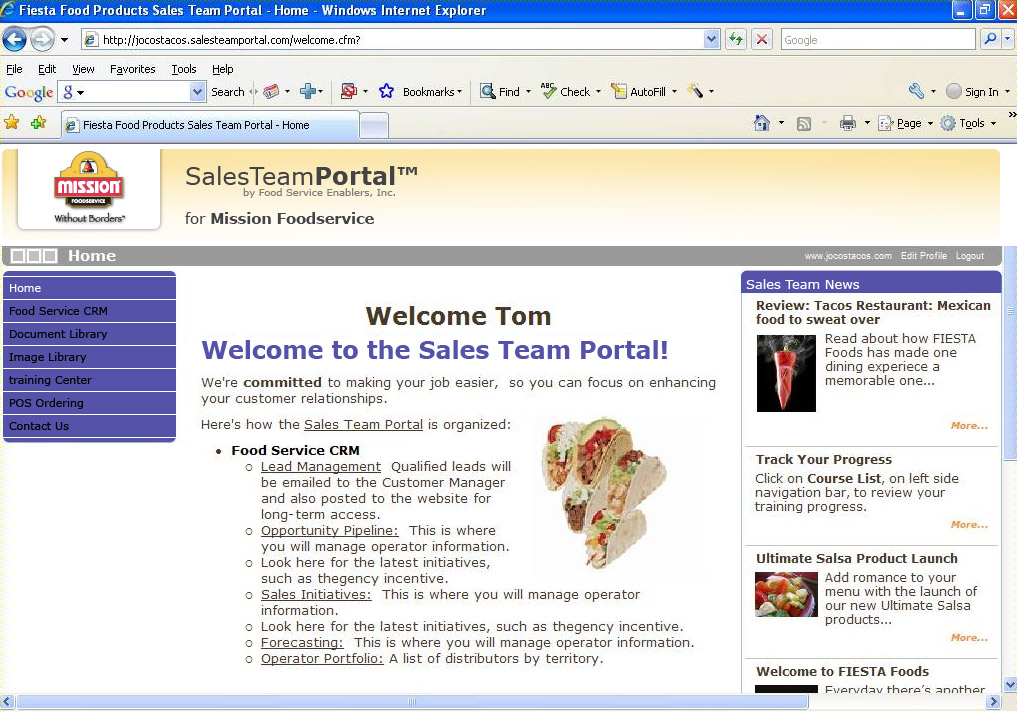The width and height of the screenshot is (1017, 712).
Task: Go to POS Ordering in sidebar
Action: click(46, 403)
